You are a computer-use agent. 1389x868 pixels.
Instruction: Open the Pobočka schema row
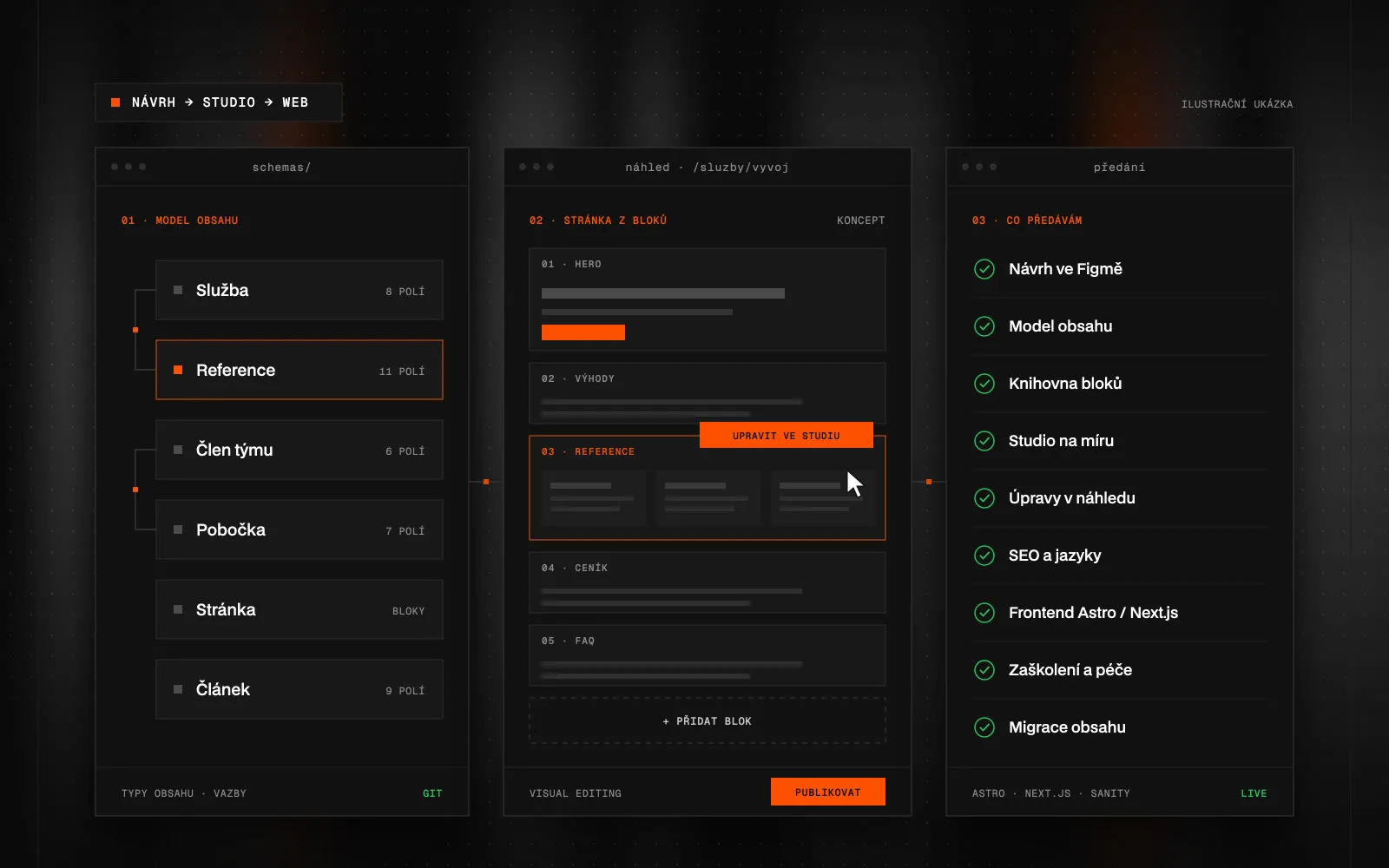(x=300, y=529)
